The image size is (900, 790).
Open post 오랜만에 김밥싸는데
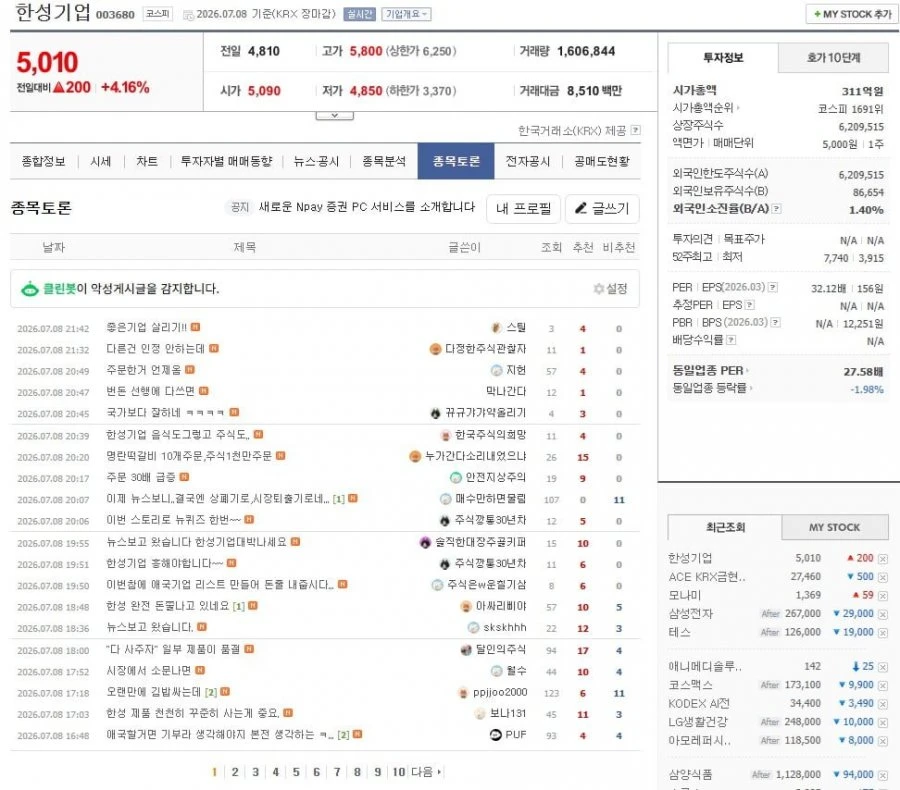pyautogui.click(x=154, y=692)
